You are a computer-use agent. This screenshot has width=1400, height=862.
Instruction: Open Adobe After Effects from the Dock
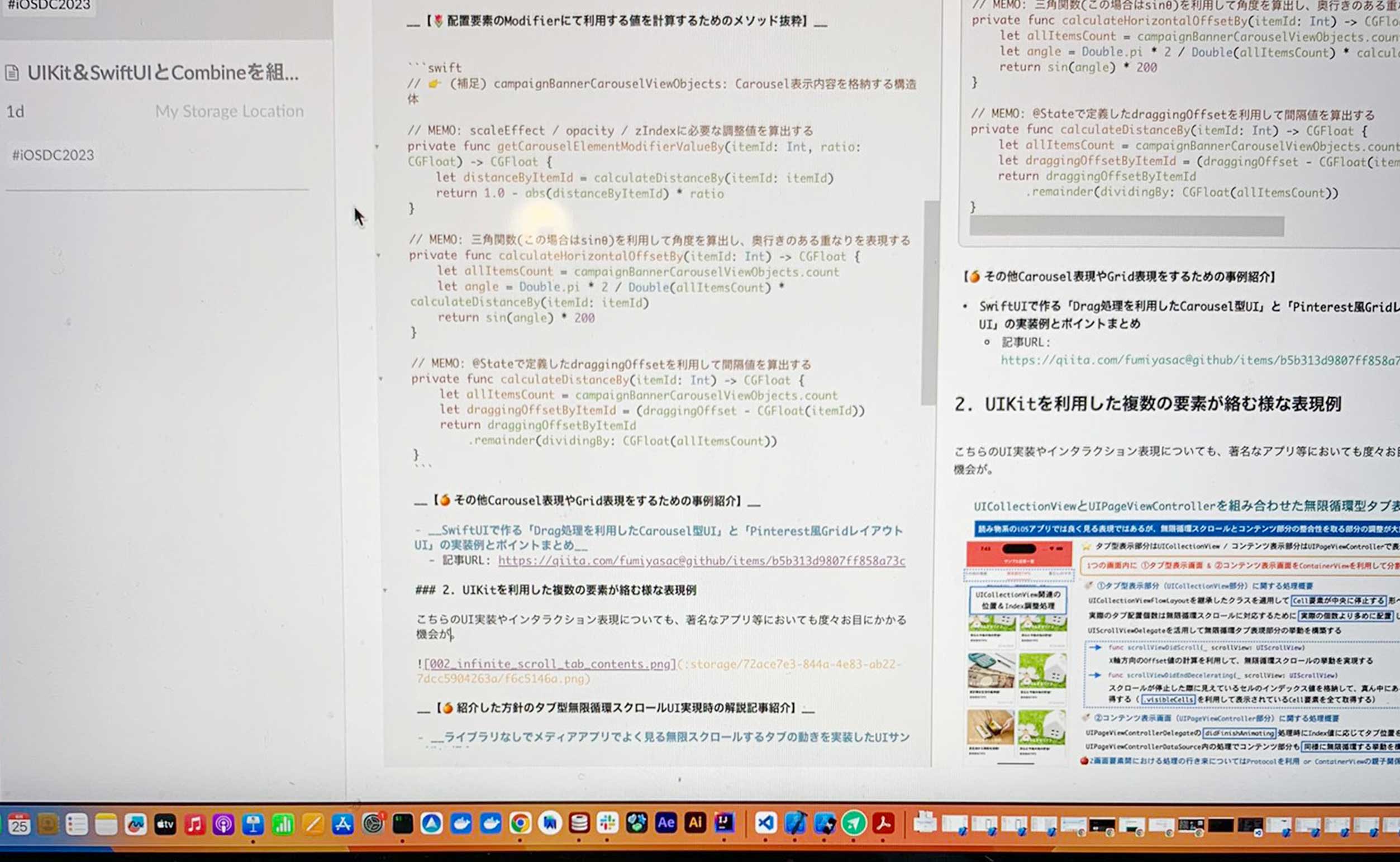pyautogui.click(x=666, y=823)
